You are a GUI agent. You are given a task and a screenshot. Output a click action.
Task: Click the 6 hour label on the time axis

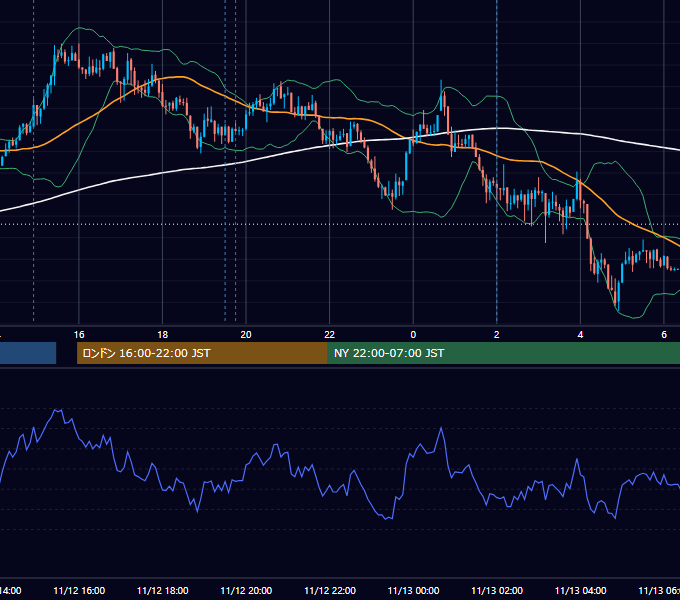[x=664, y=335]
